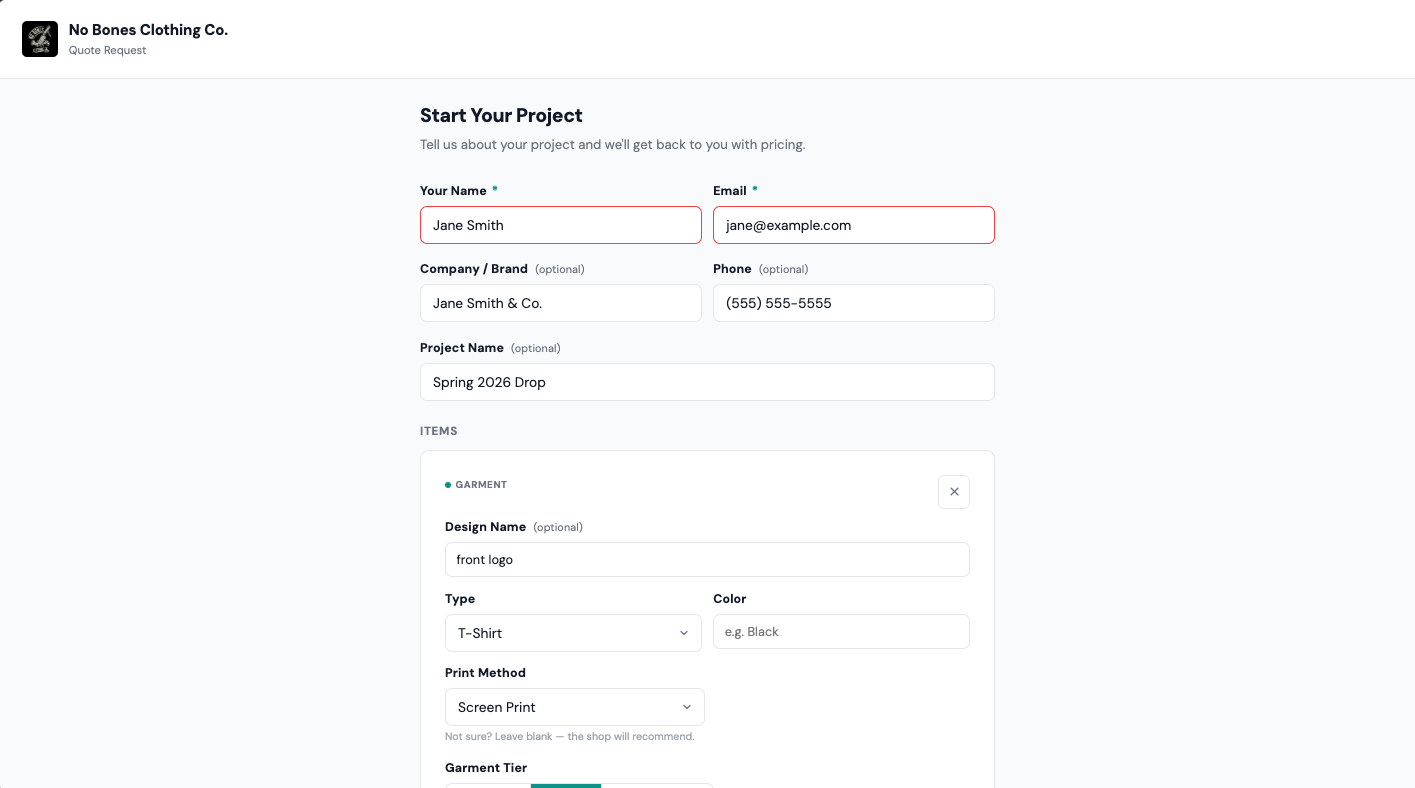Click the green dot beside GARMENT label
The width and height of the screenshot is (1415, 788).
pyautogui.click(x=448, y=485)
